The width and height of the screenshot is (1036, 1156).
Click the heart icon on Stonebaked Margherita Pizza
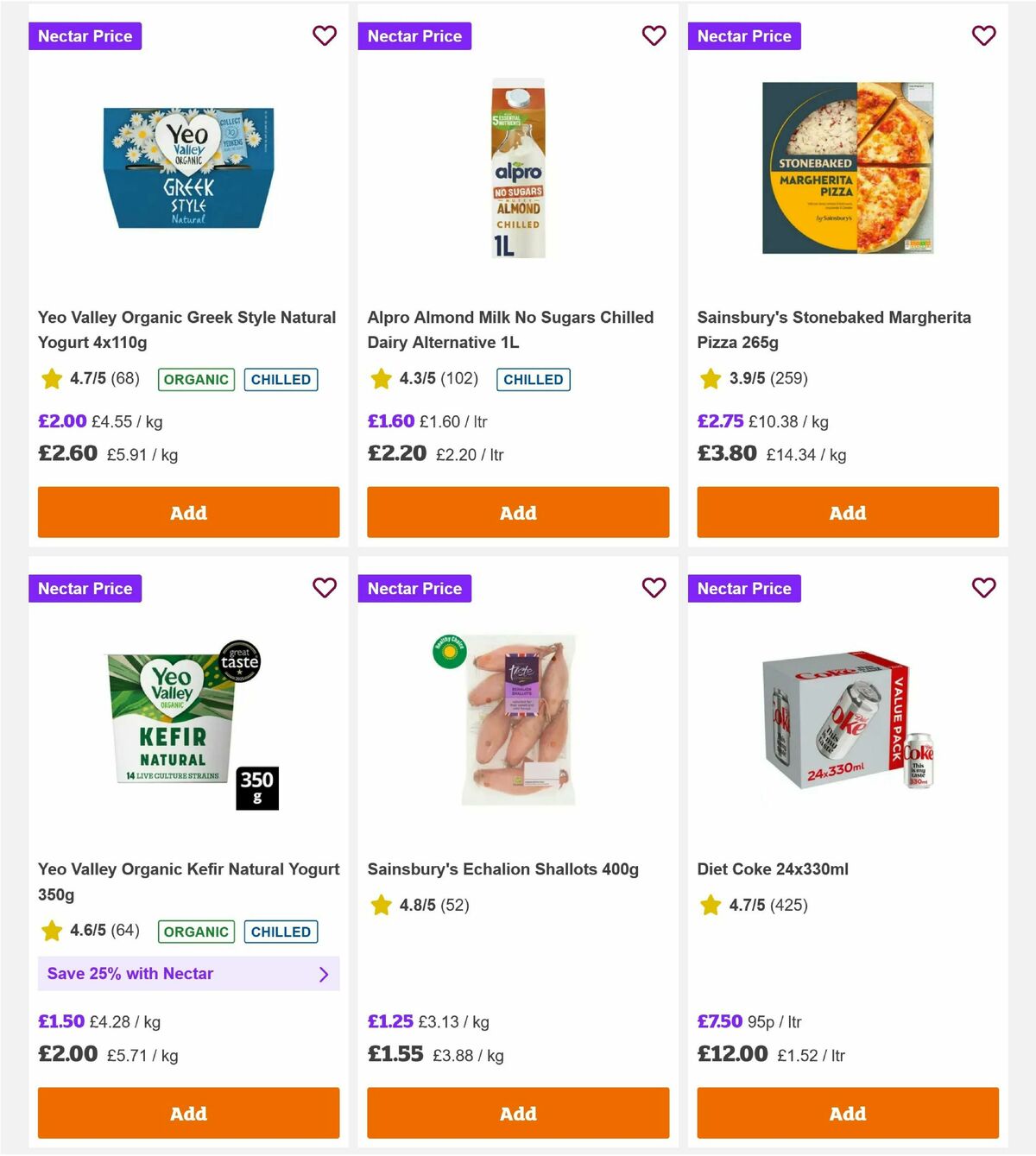pyautogui.click(x=983, y=35)
